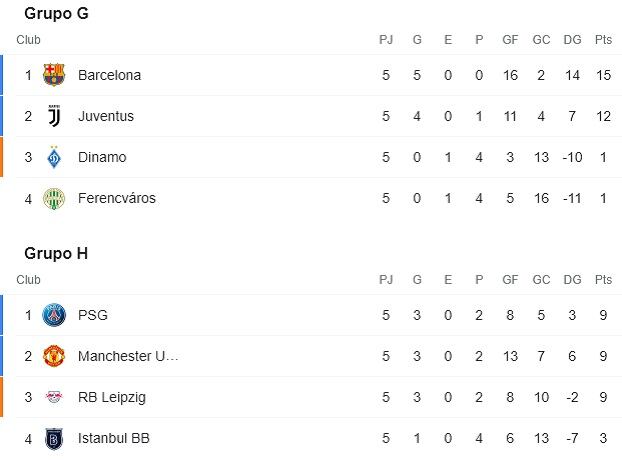Screen dimensions: 622x460
Task: Click the Manchester United crest
Action: click(54, 356)
